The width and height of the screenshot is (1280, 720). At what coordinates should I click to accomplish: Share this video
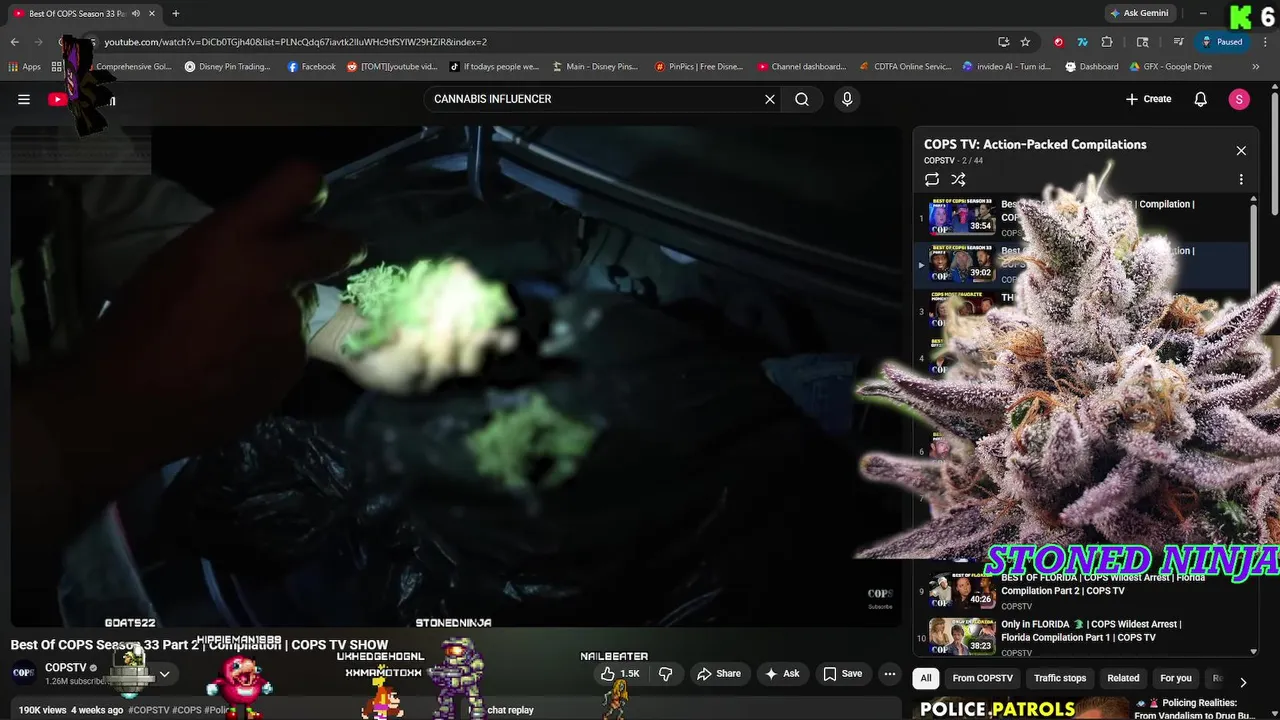pos(719,674)
